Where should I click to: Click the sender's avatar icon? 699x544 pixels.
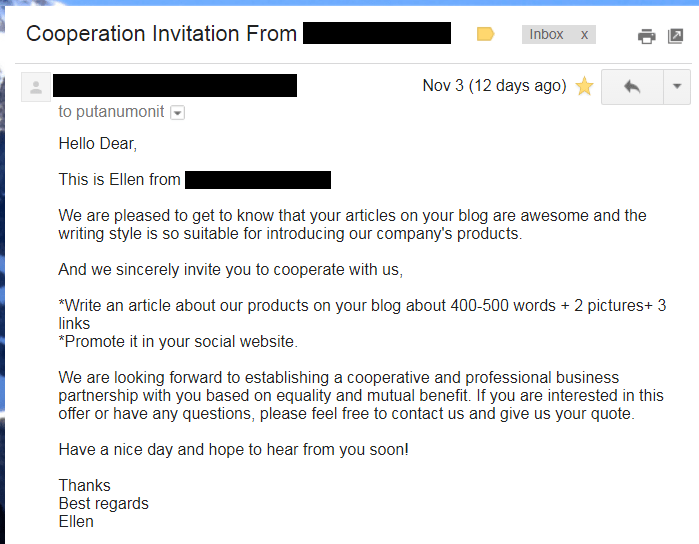(36, 87)
